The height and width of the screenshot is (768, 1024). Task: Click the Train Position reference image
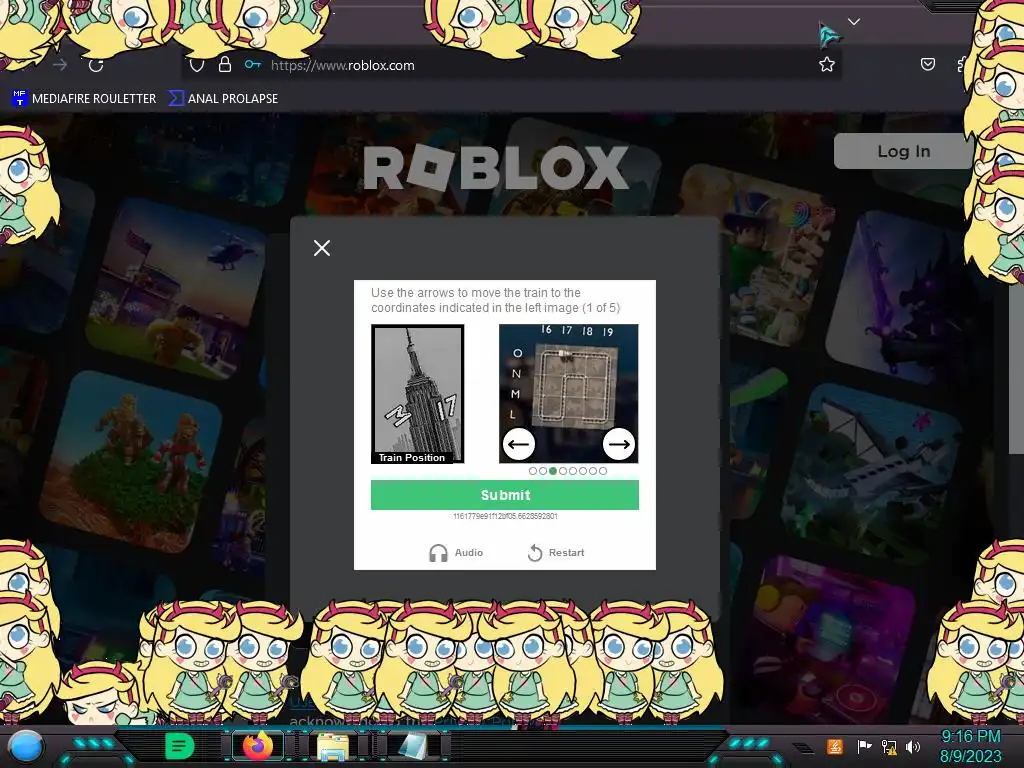[x=417, y=394]
